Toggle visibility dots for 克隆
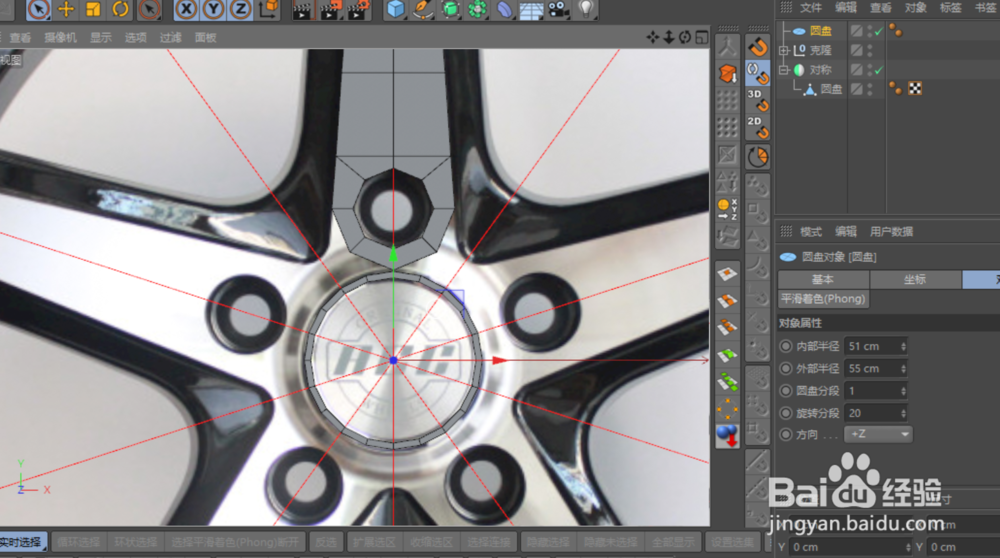 pos(870,50)
